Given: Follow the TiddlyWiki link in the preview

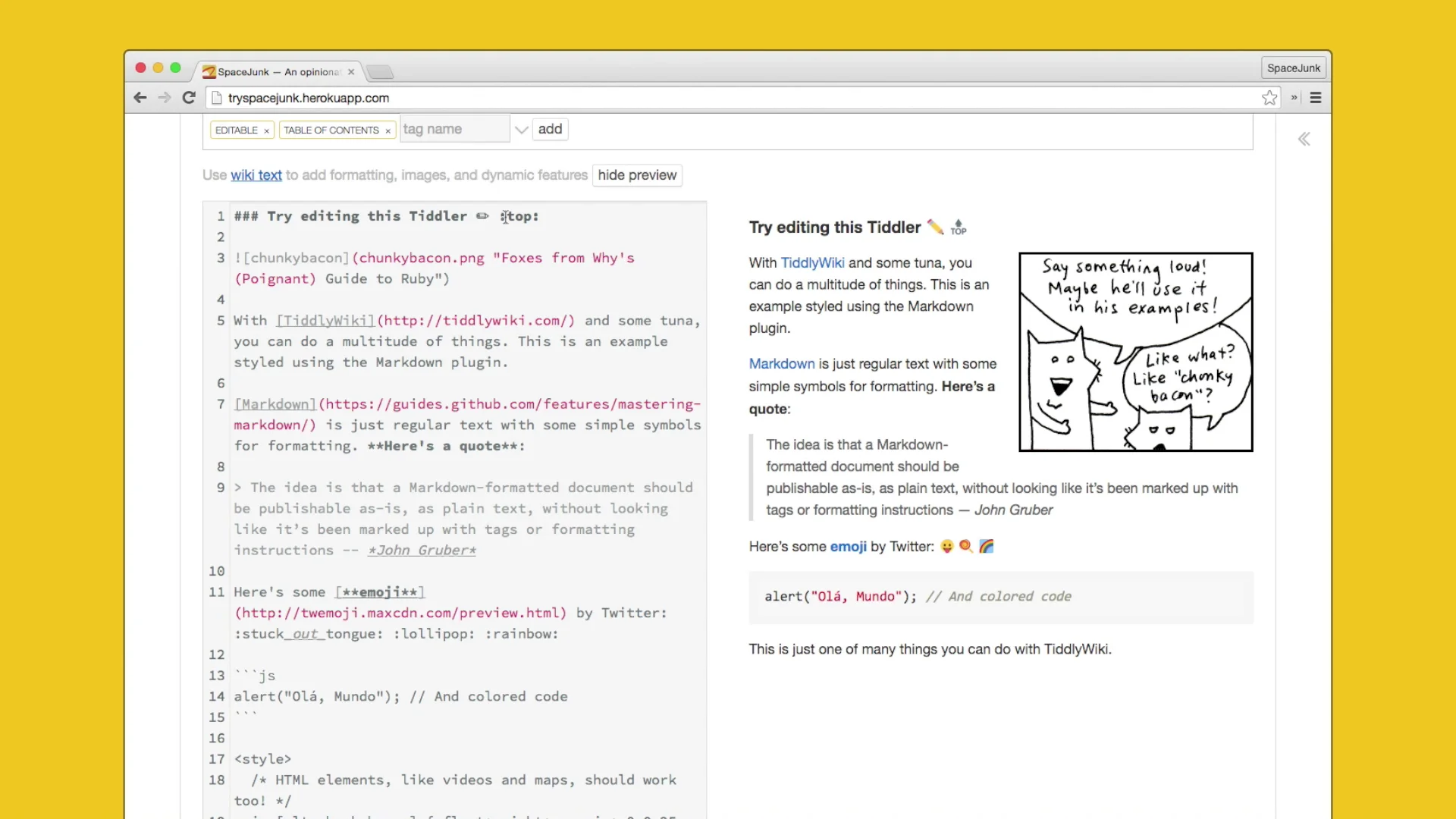Looking at the screenshot, I should [812, 263].
